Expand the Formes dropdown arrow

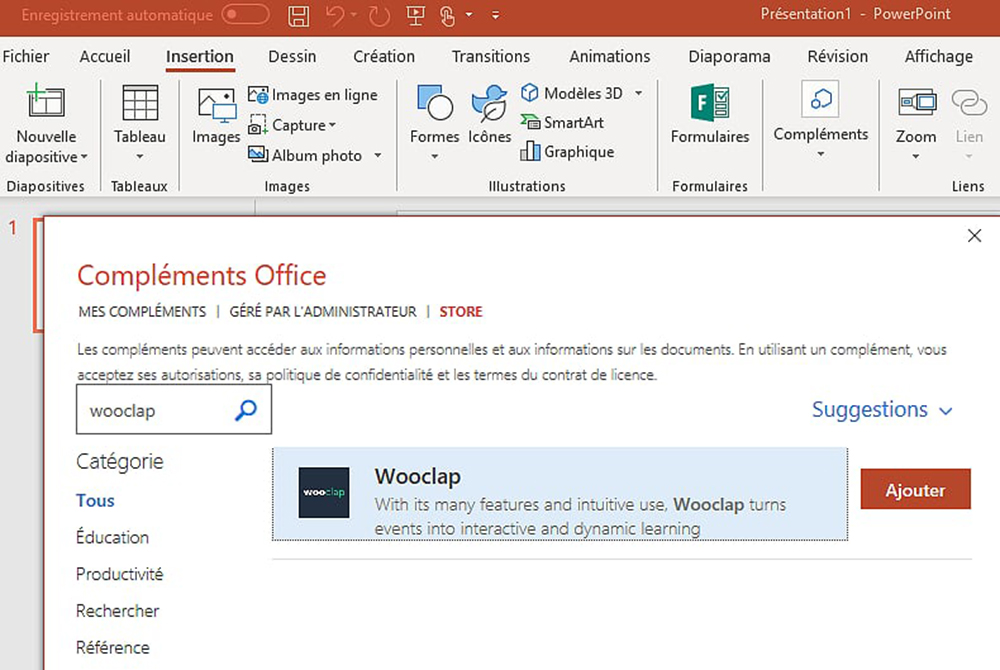[434, 157]
